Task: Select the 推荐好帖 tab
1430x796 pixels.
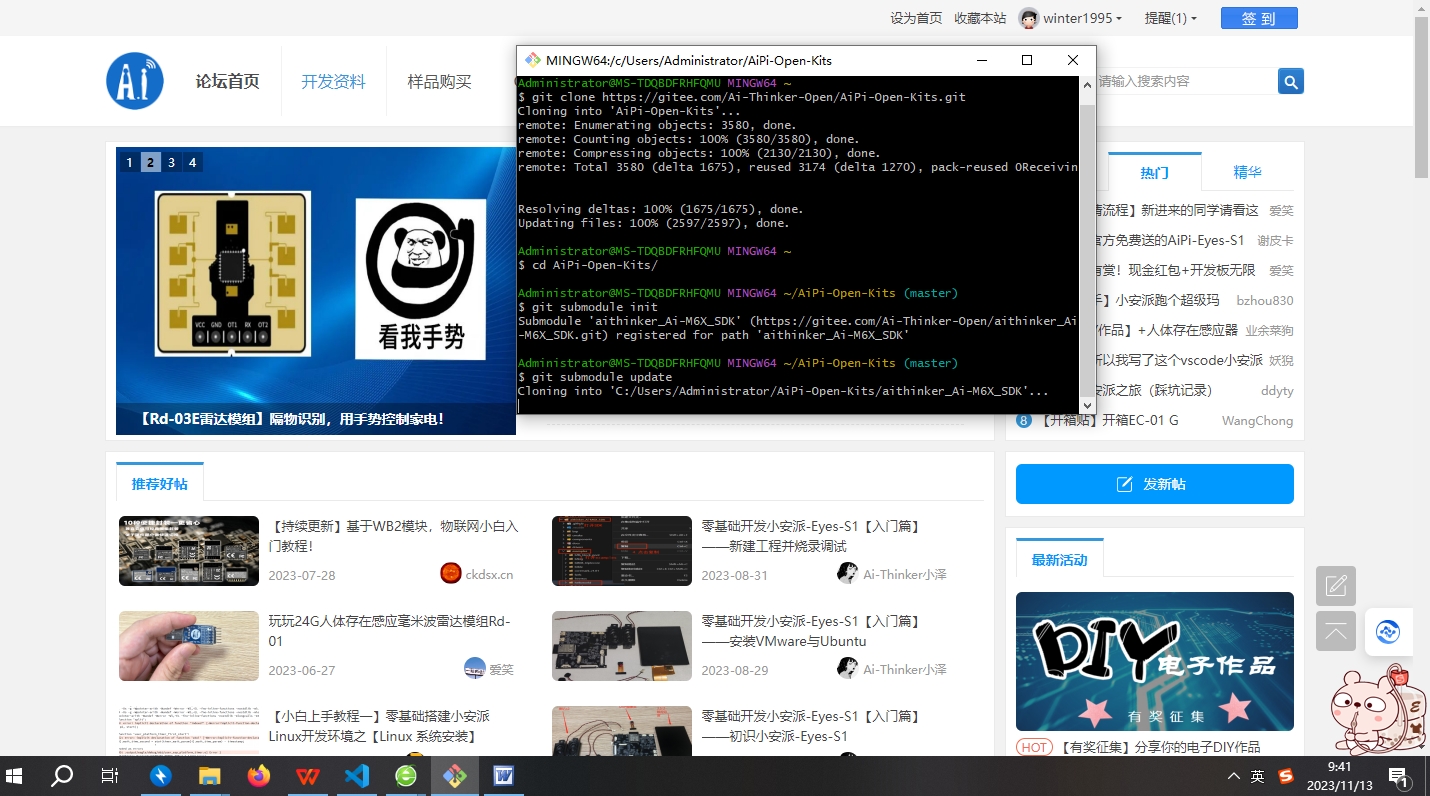Action: tap(159, 483)
